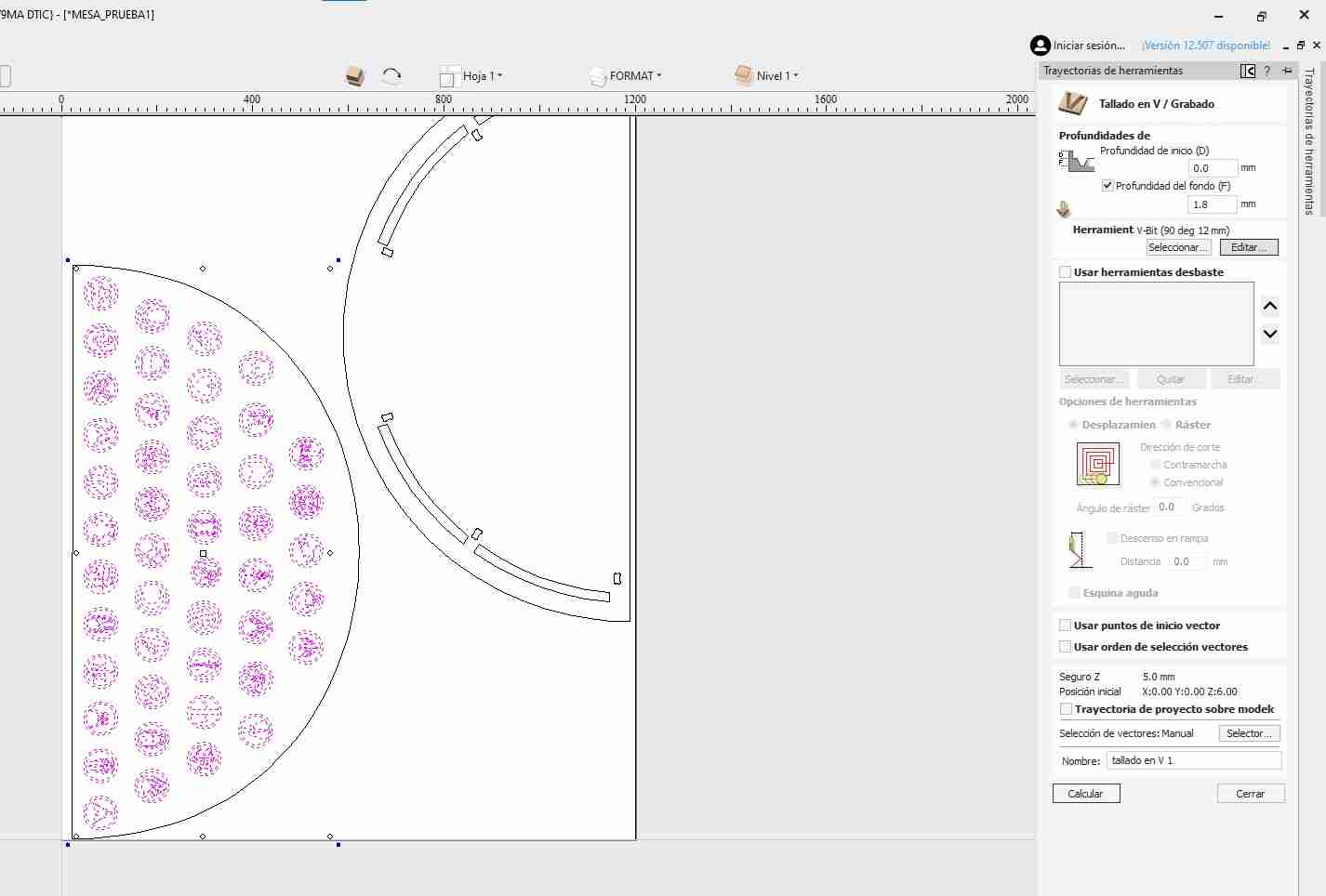
Task: Collapse the toolpaths panel with the header icon
Action: point(1248,71)
